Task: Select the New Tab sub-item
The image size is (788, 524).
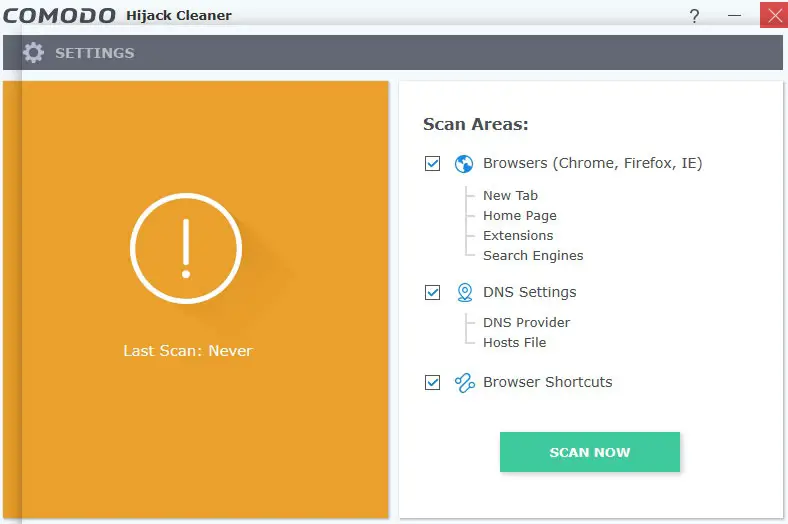Action: [510, 195]
